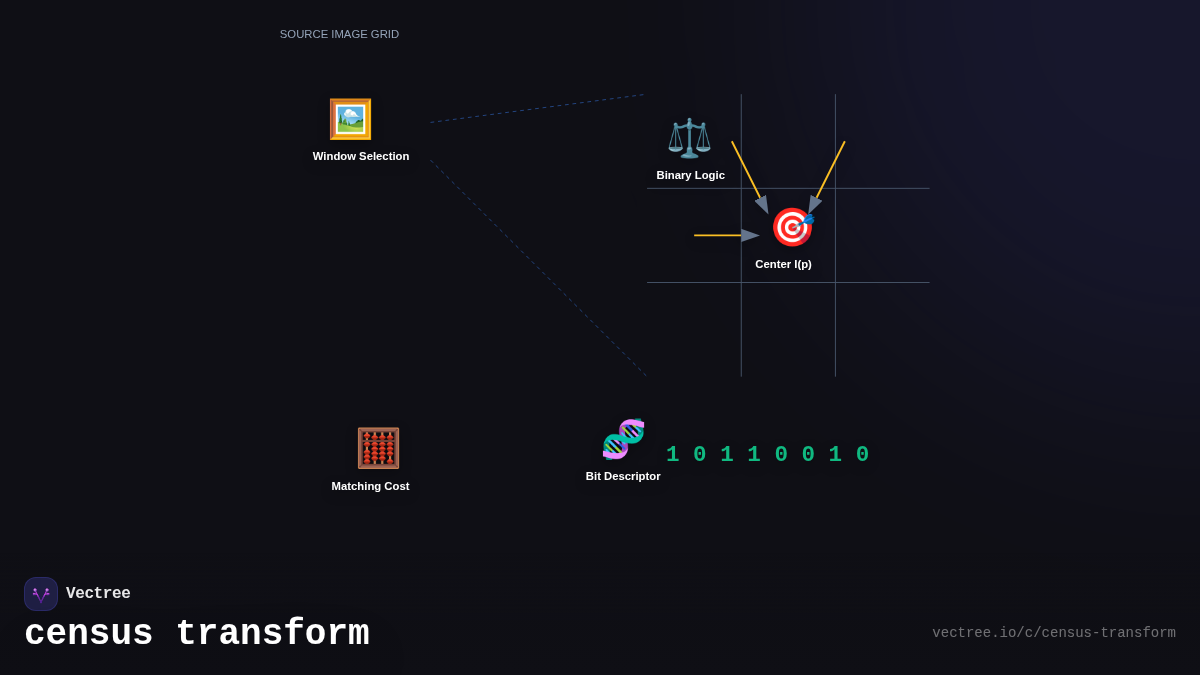The image size is (1200, 675).
Task: Click the Center I(p) target icon
Action: 792,227
